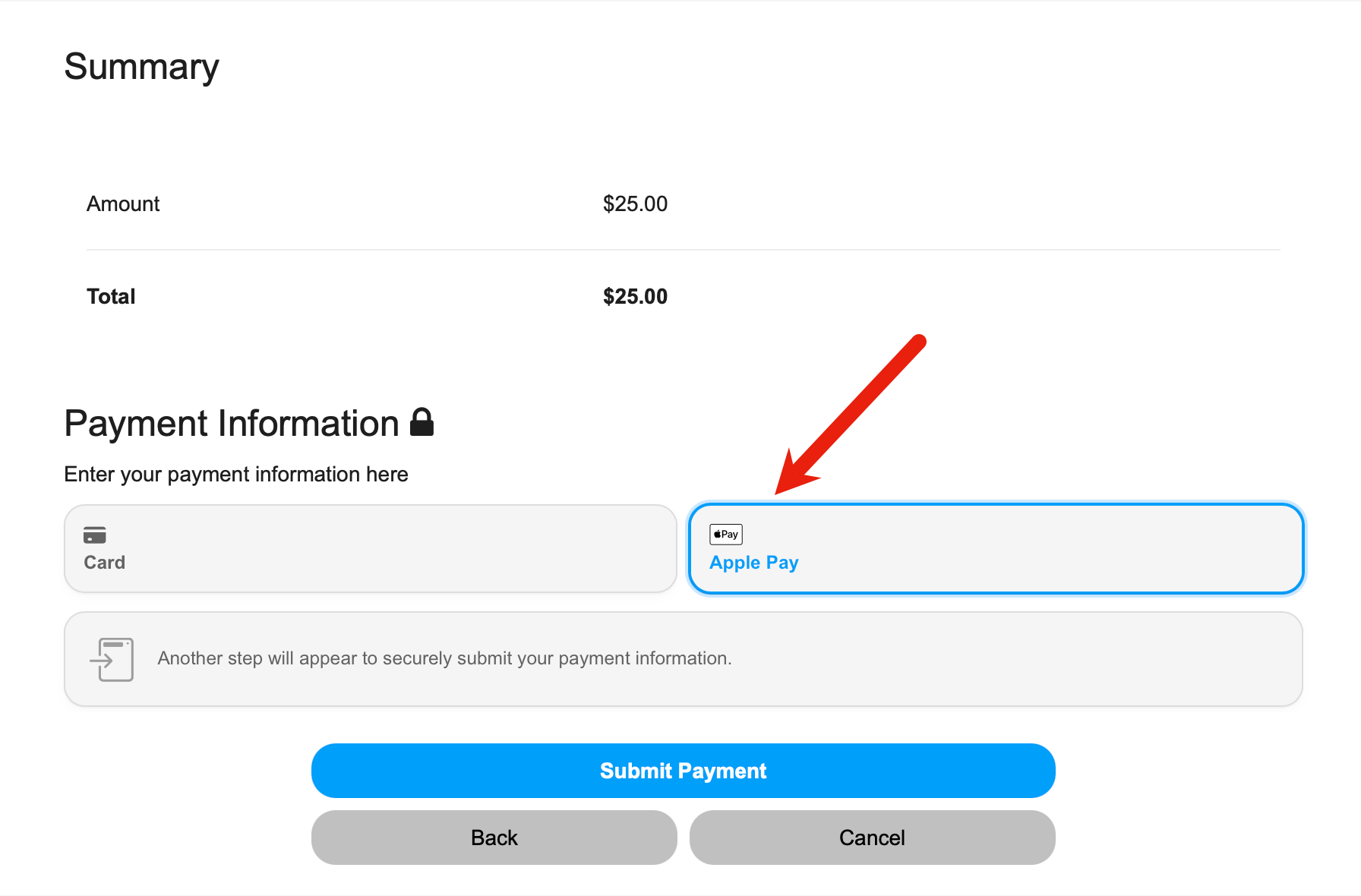Select the Apple Pay payment tab
Screen dimensions: 1361x896
996,548
